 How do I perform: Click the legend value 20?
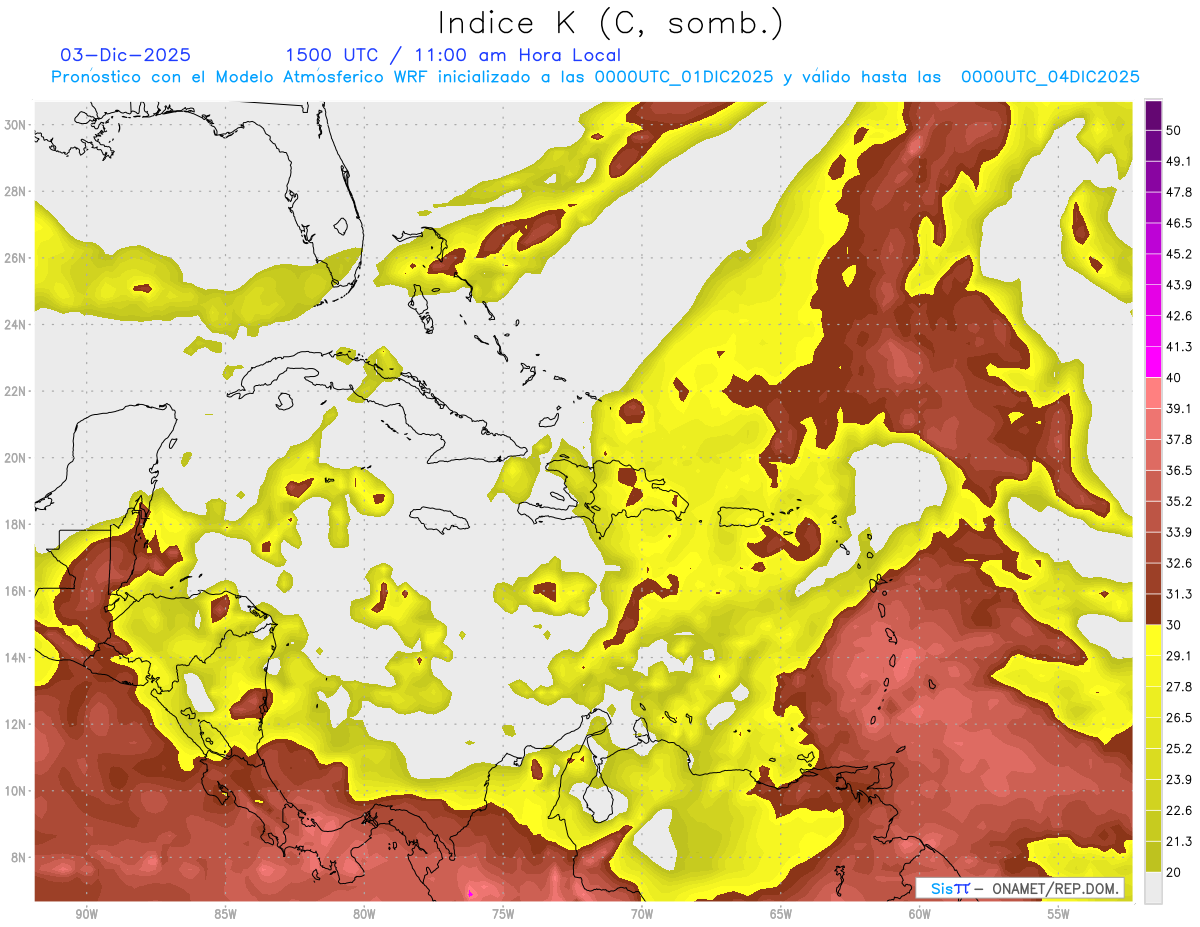point(1175,872)
